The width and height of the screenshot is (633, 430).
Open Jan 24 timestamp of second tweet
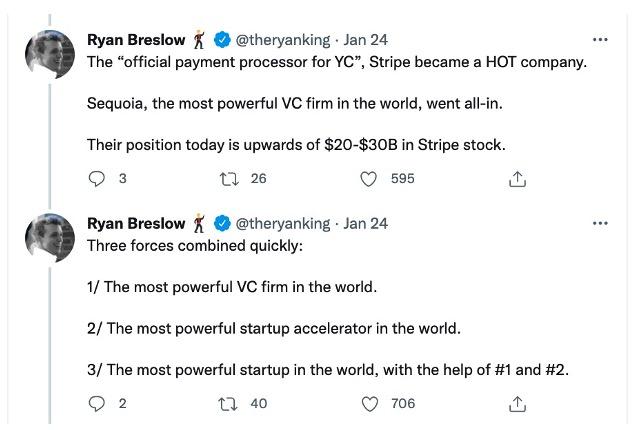point(366,223)
